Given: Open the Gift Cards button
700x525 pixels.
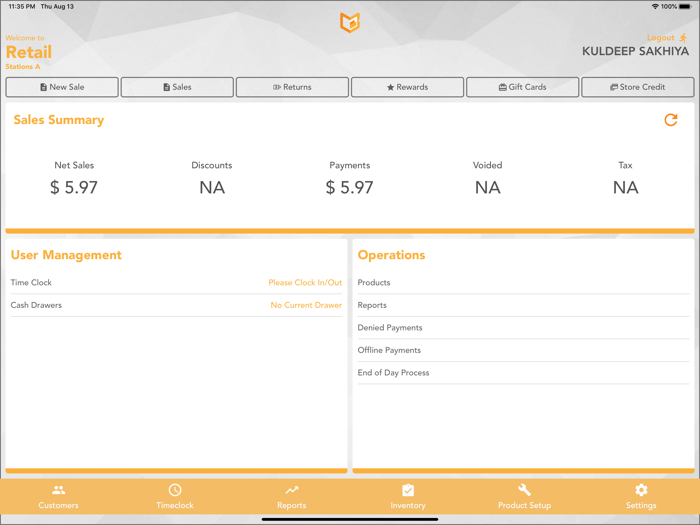Looking at the screenshot, I should [523, 87].
